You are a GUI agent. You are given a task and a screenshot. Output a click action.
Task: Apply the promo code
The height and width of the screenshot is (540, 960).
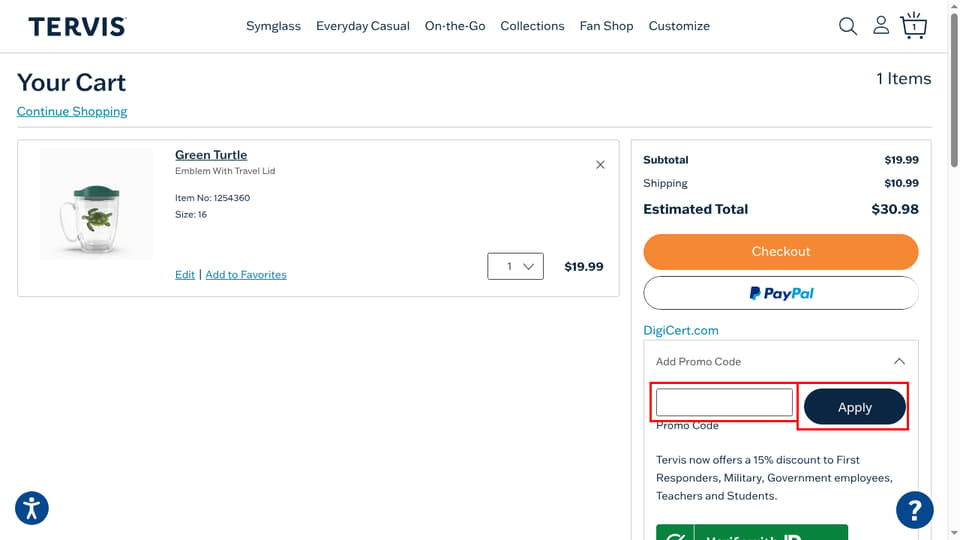click(854, 407)
